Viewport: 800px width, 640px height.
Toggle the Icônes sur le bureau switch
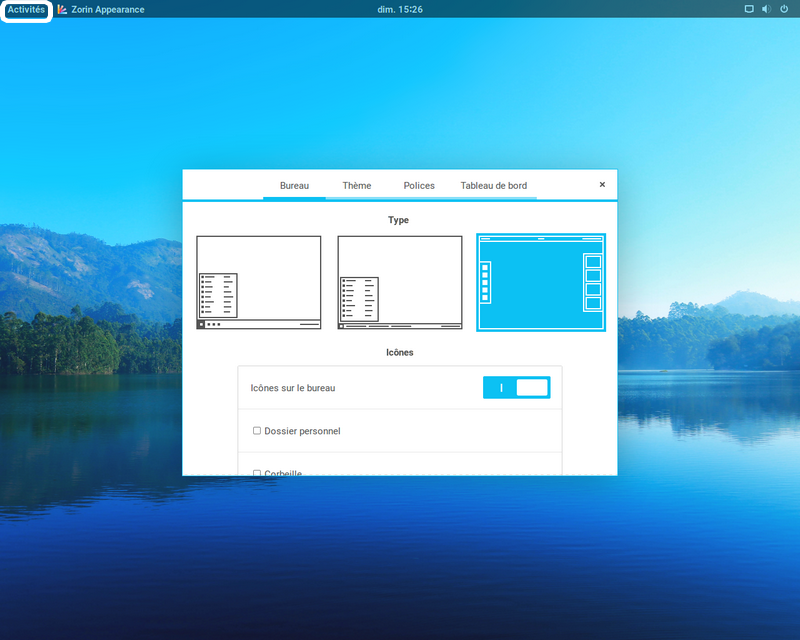point(516,388)
